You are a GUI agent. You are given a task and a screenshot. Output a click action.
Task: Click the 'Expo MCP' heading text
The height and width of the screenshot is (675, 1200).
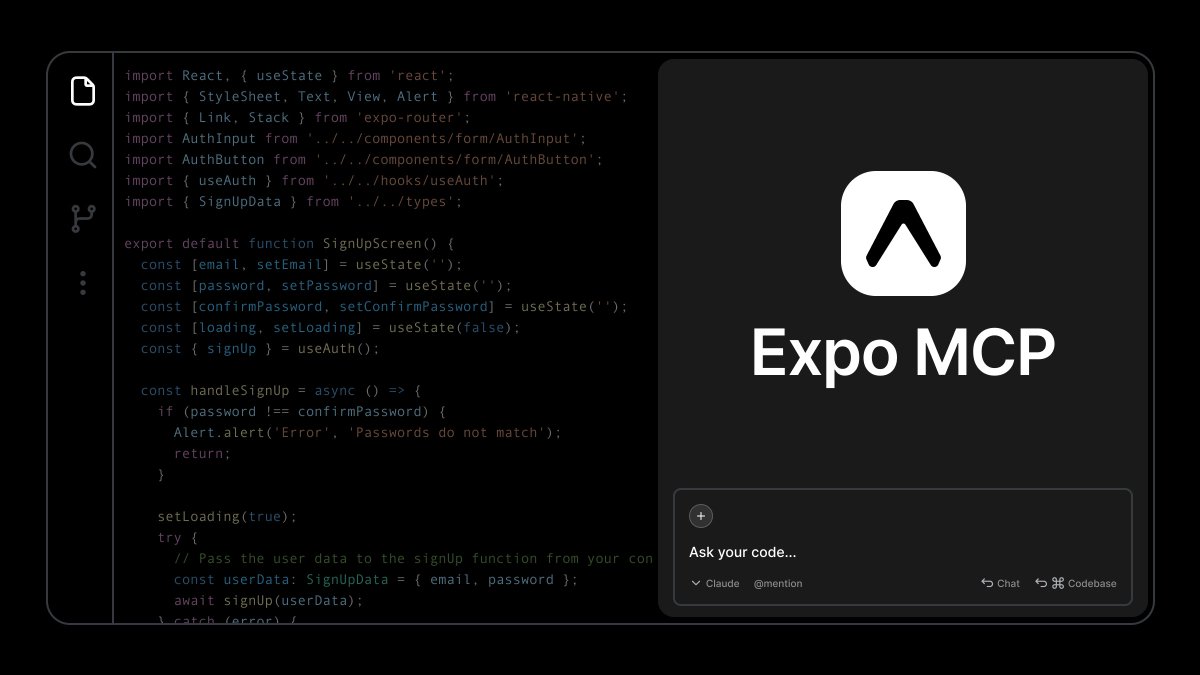pos(903,353)
